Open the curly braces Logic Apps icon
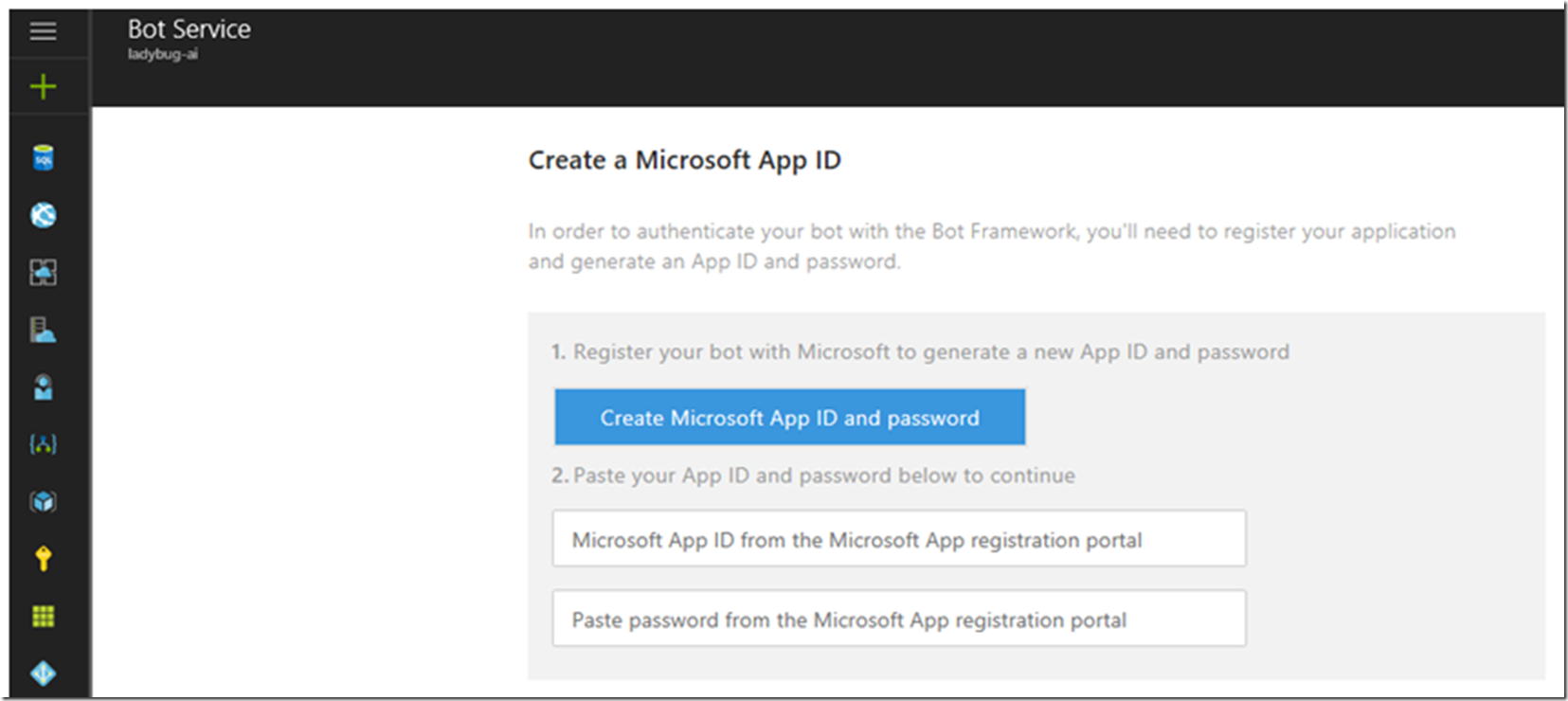The height and width of the screenshot is (701, 1568). click(43, 443)
